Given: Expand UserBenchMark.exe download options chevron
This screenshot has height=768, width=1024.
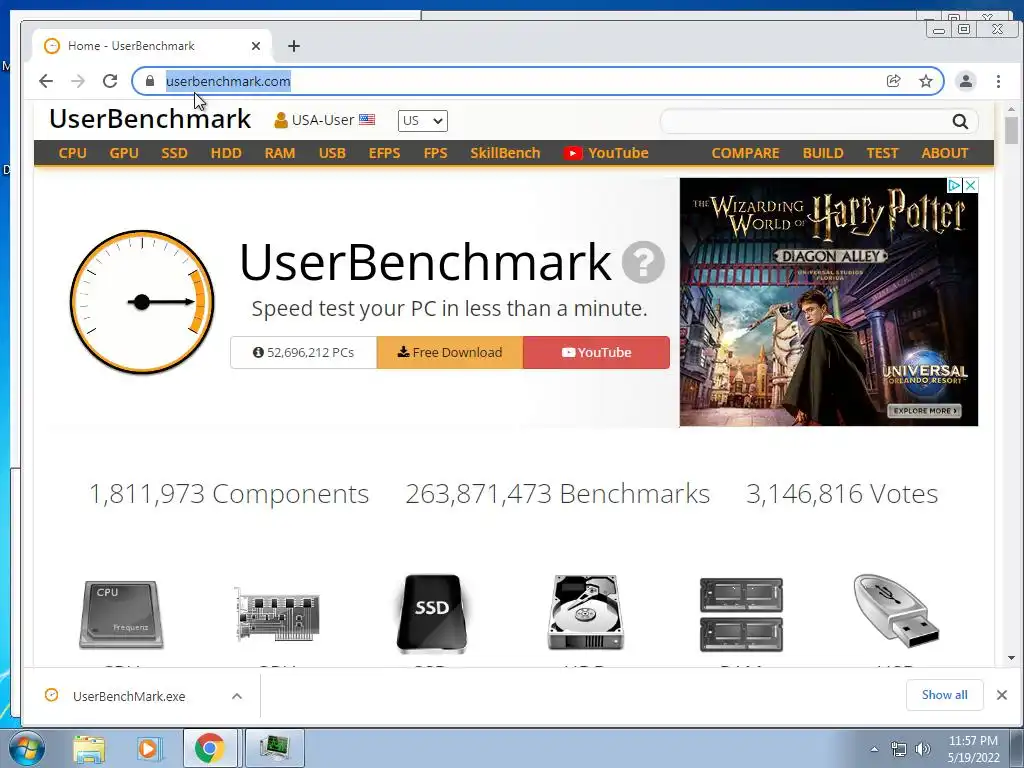Looking at the screenshot, I should (237, 696).
